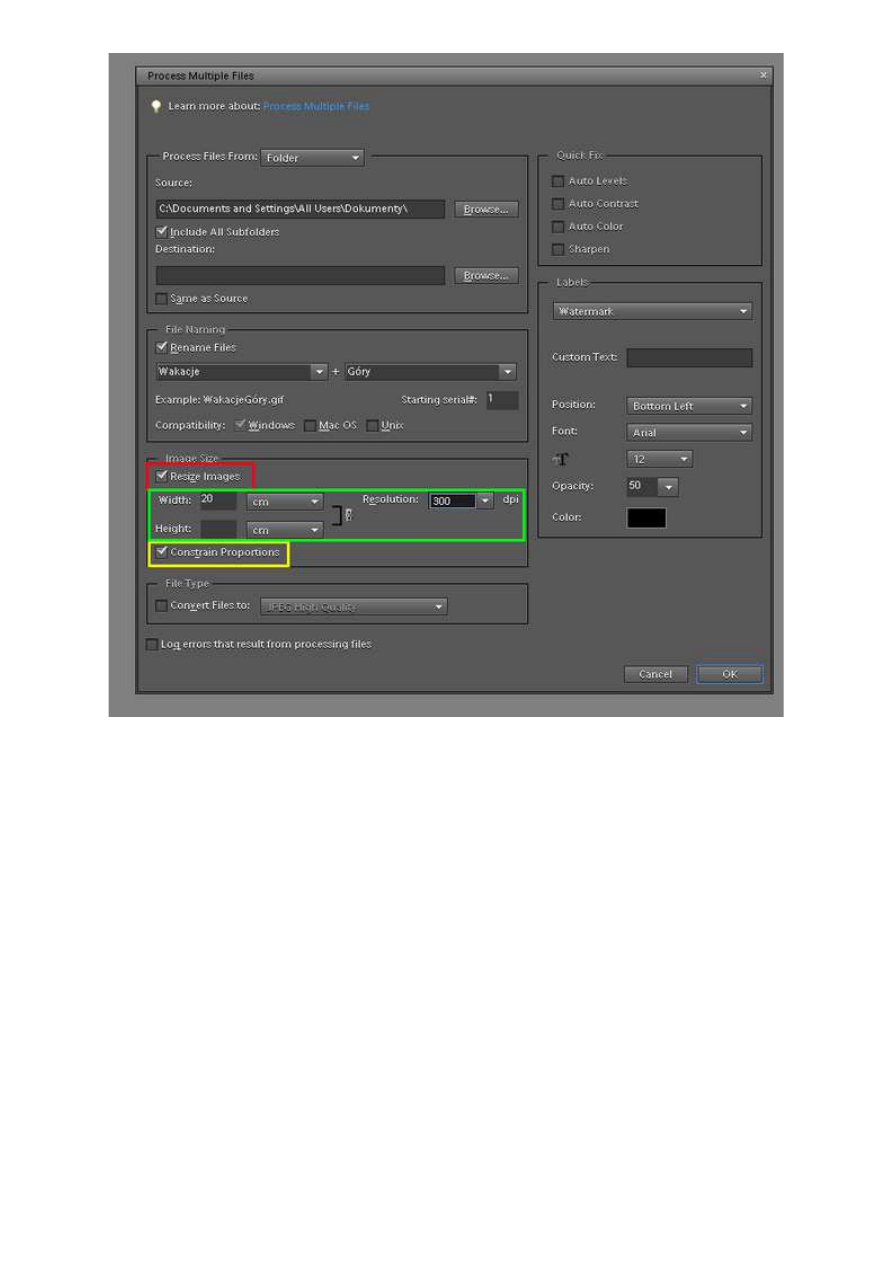Click the font size T icon
Image resolution: width=893 pixels, height=1263 pixels.
560,459
